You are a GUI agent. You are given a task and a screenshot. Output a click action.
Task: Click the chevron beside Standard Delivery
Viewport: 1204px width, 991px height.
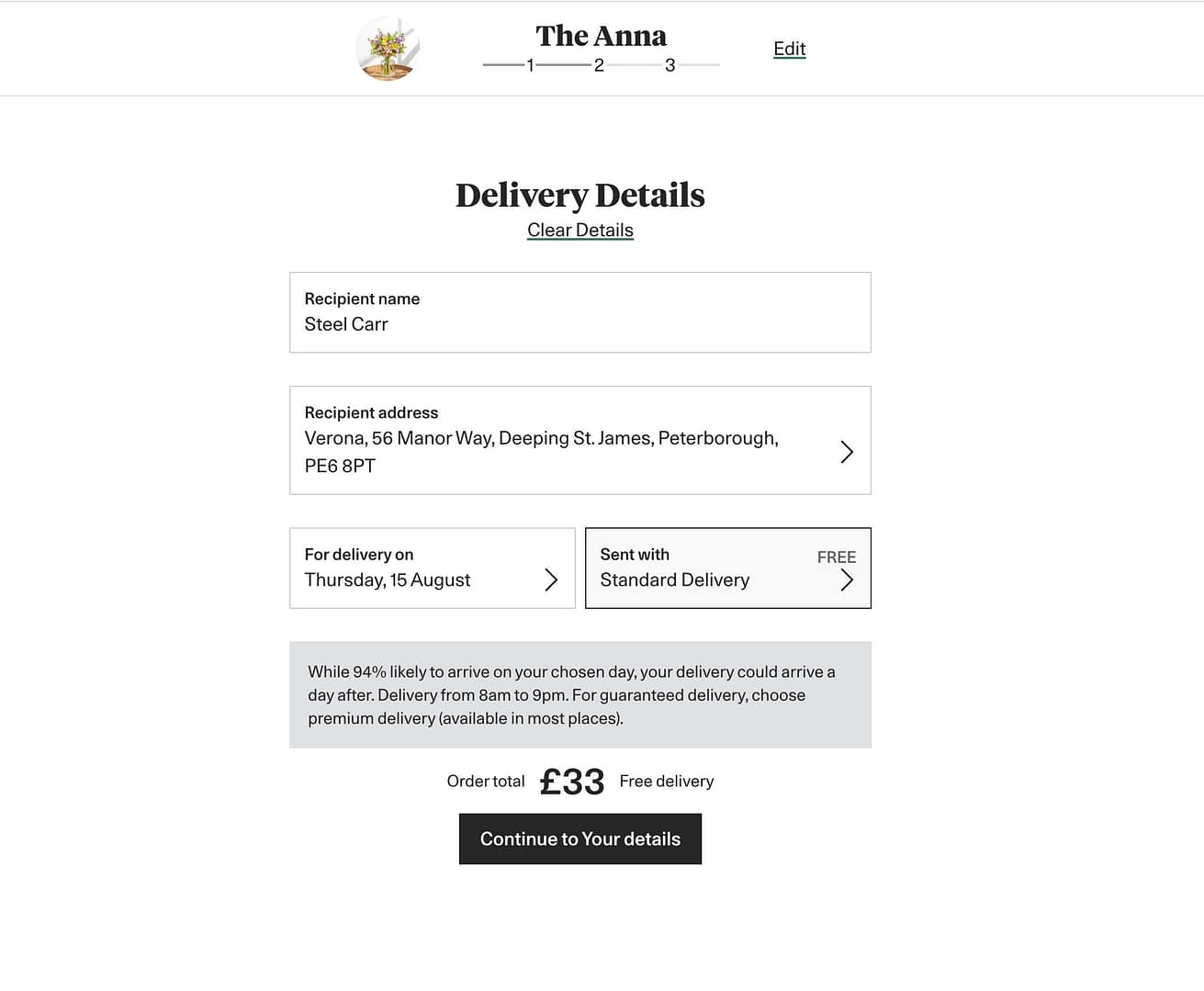(847, 580)
